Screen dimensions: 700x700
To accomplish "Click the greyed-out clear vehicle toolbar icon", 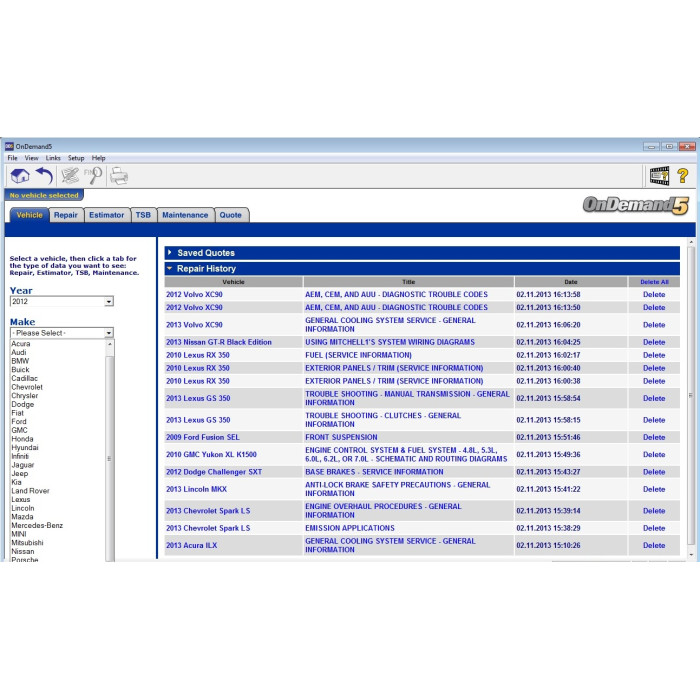I will pos(70,175).
